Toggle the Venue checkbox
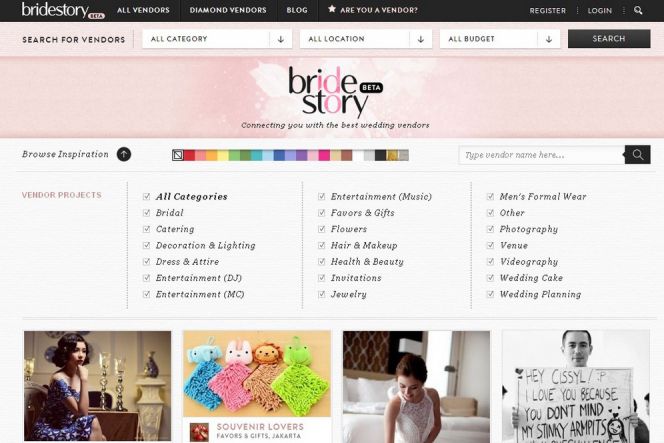 [x=490, y=245]
